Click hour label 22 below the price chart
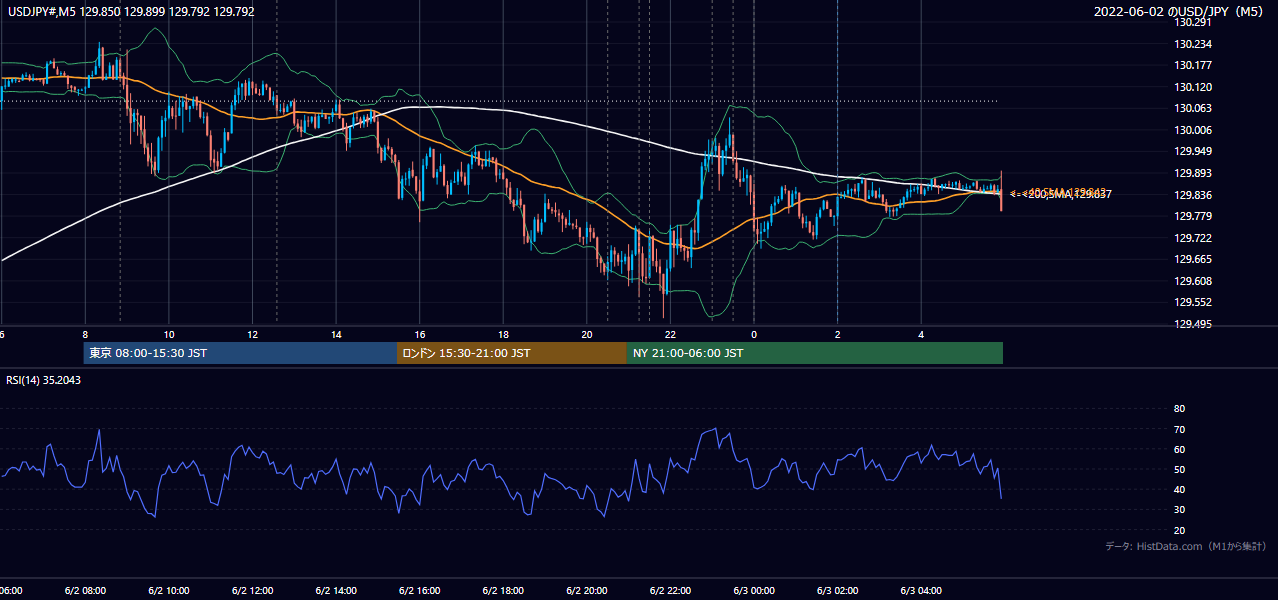 (670, 335)
